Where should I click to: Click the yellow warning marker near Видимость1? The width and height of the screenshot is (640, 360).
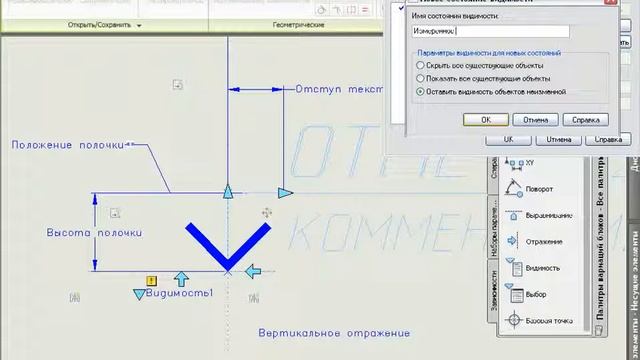(151, 281)
